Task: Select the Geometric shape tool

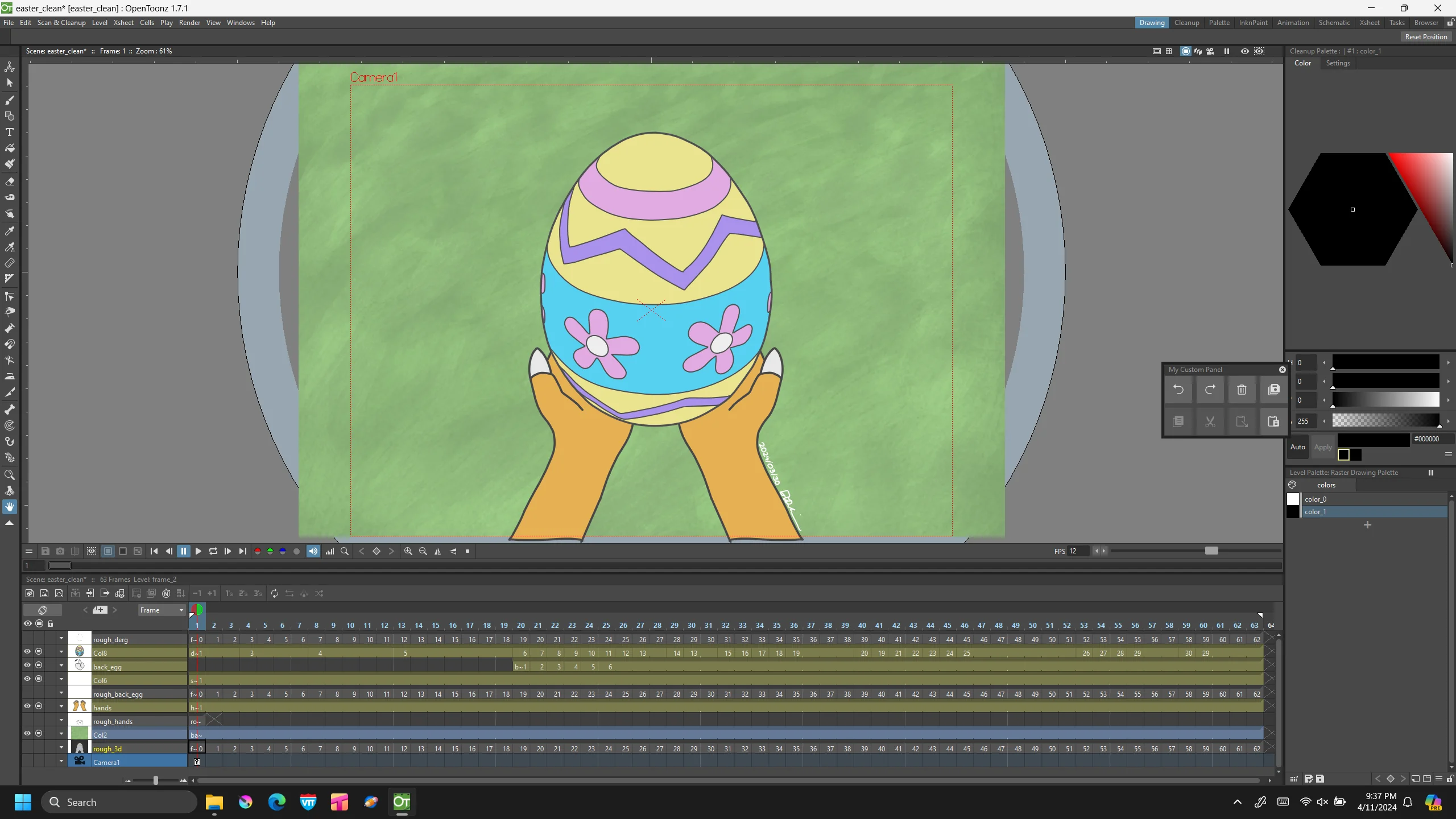Action: pyautogui.click(x=10, y=116)
